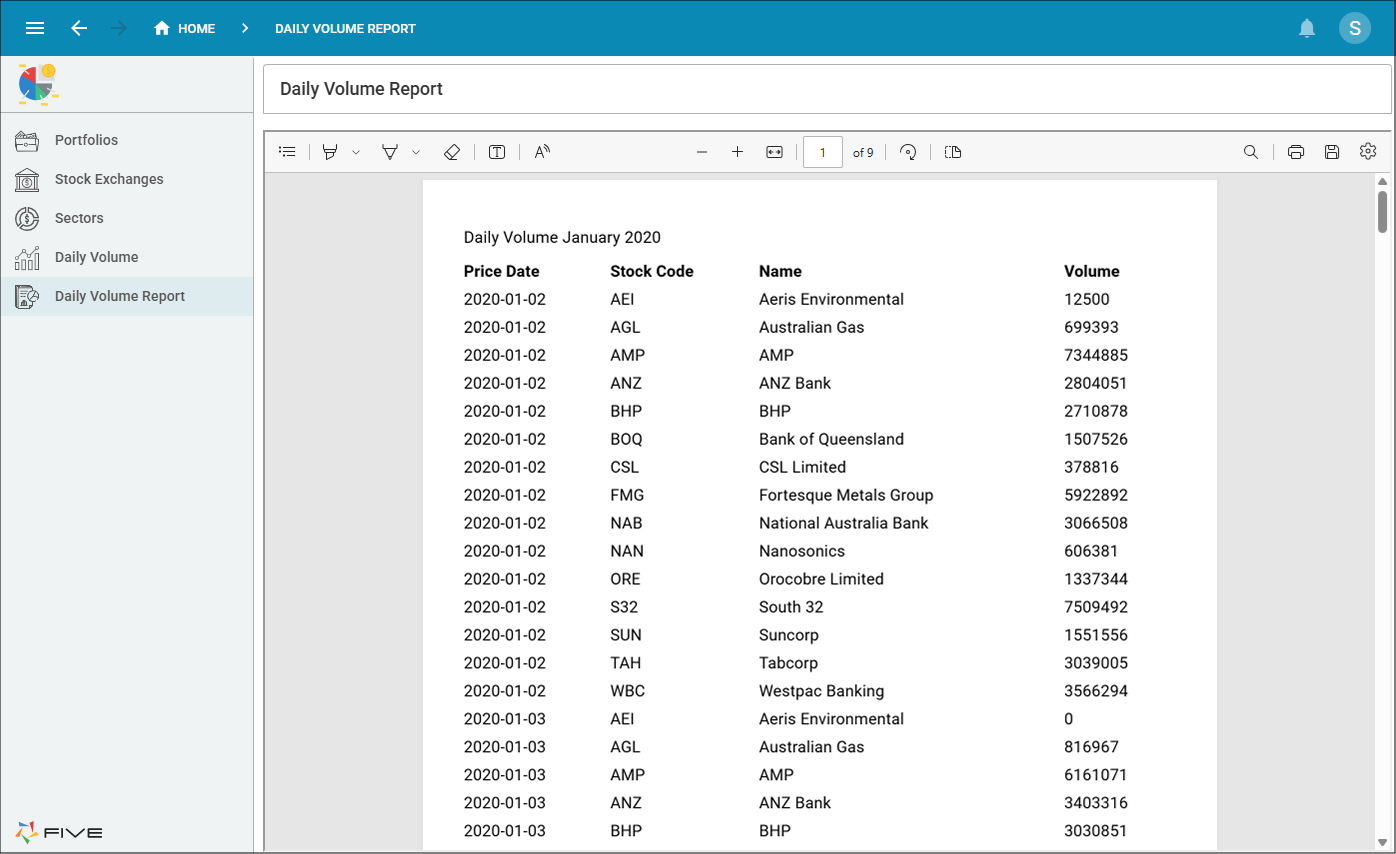Image resolution: width=1396 pixels, height=854 pixels.
Task: Open Stock Exchanges in the sidebar
Action: [x=127, y=179]
